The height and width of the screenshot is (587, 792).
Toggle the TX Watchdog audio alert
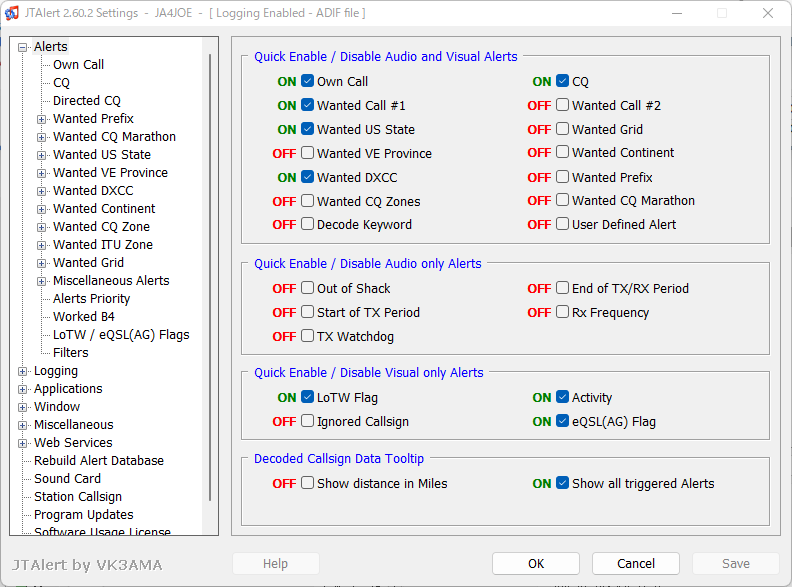click(x=307, y=336)
